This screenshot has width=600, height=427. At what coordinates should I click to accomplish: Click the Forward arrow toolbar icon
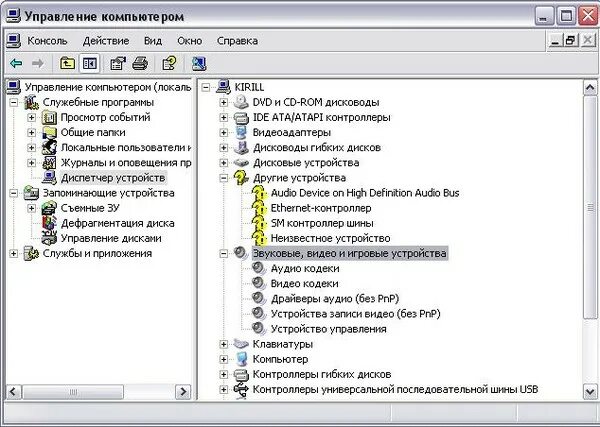coord(38,63)
